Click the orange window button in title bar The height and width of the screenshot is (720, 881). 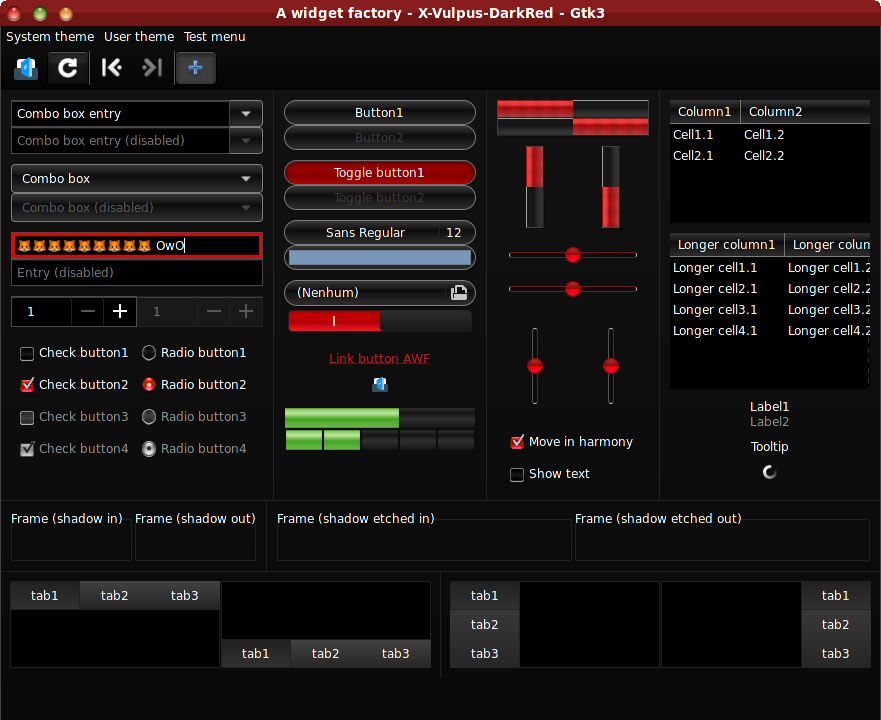coord(66,13)
